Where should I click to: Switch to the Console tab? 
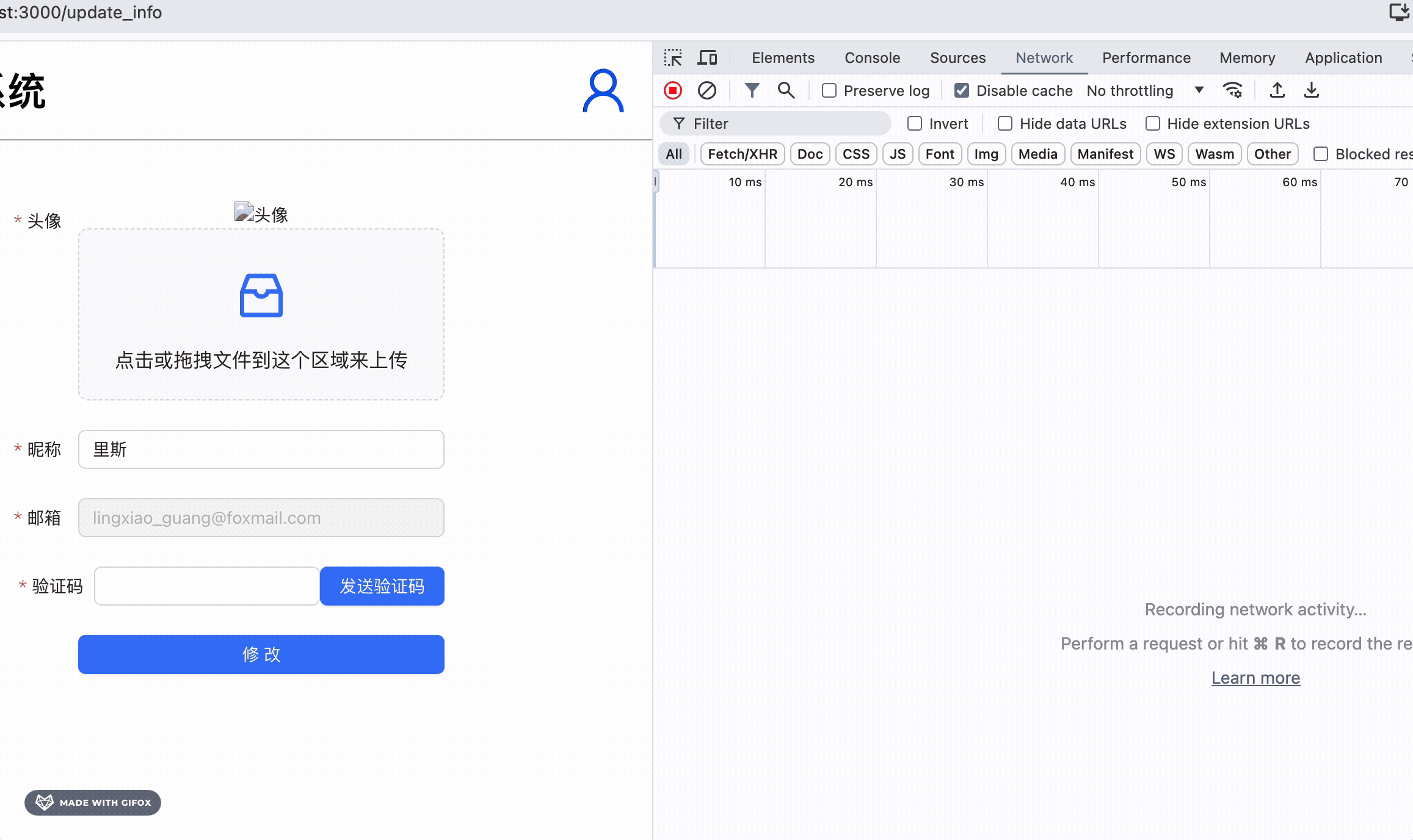[872, 58]
